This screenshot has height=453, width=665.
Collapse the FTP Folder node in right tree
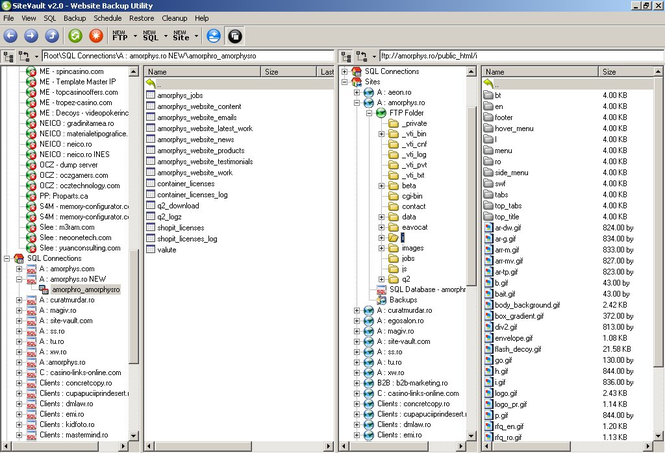pos(370,113)
